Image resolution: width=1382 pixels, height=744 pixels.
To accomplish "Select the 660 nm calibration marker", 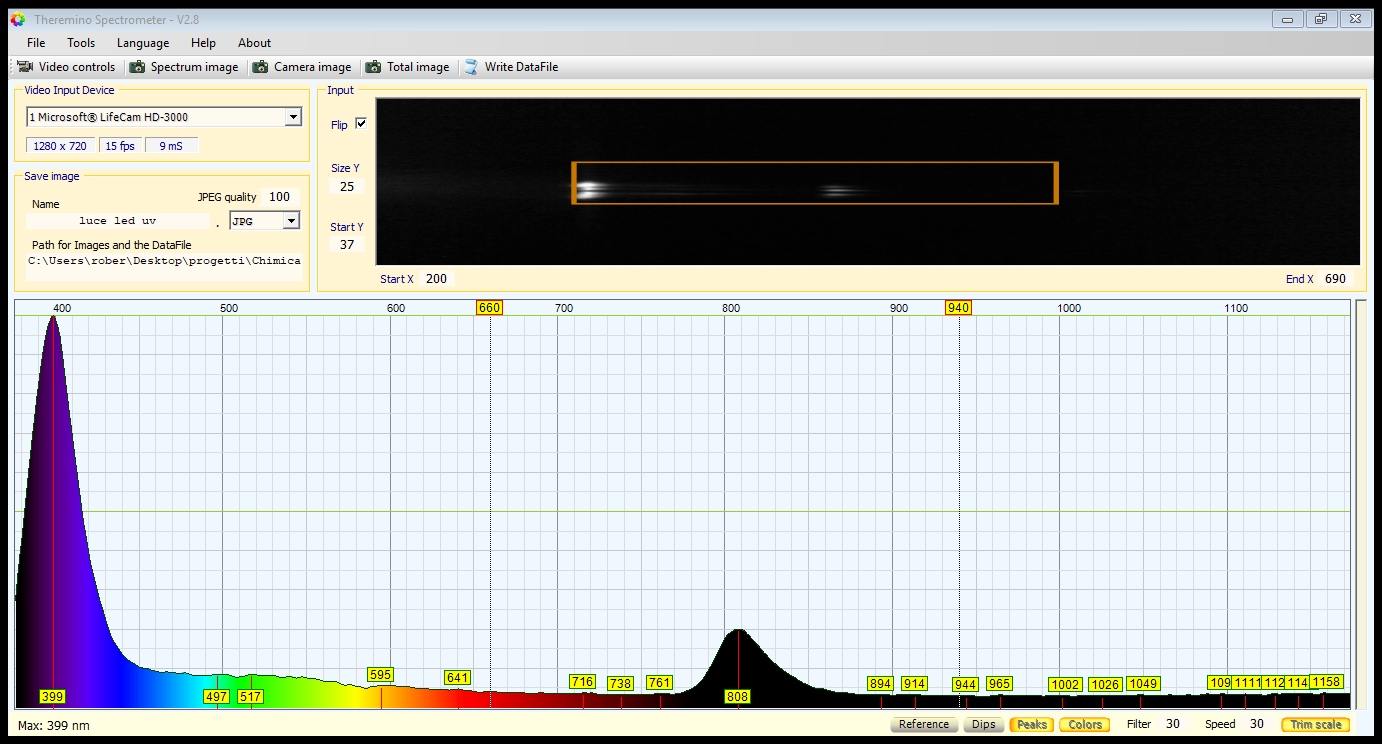I will point(489,308).
